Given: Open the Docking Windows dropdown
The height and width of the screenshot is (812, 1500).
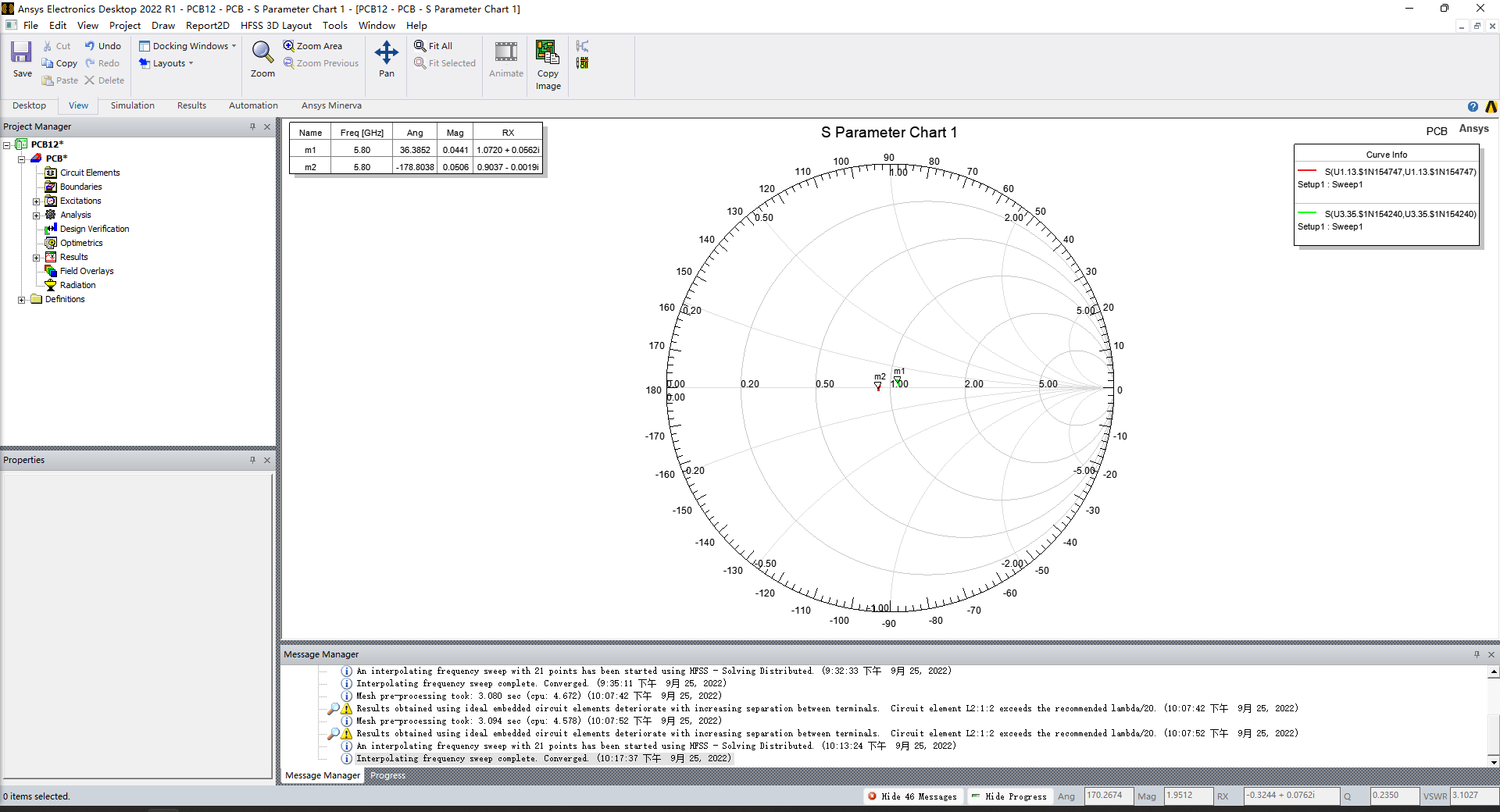Looking at the screenshot, I should tap(187, 46).
